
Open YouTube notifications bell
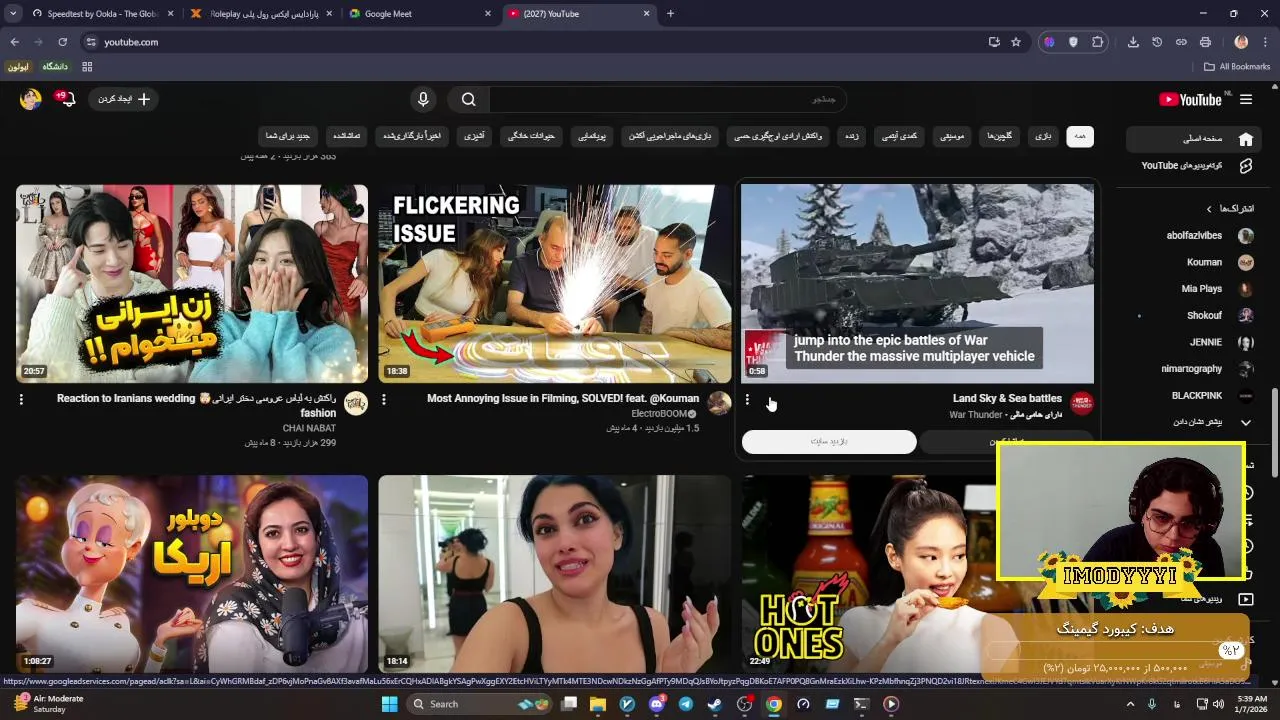(x=67, y=99)
